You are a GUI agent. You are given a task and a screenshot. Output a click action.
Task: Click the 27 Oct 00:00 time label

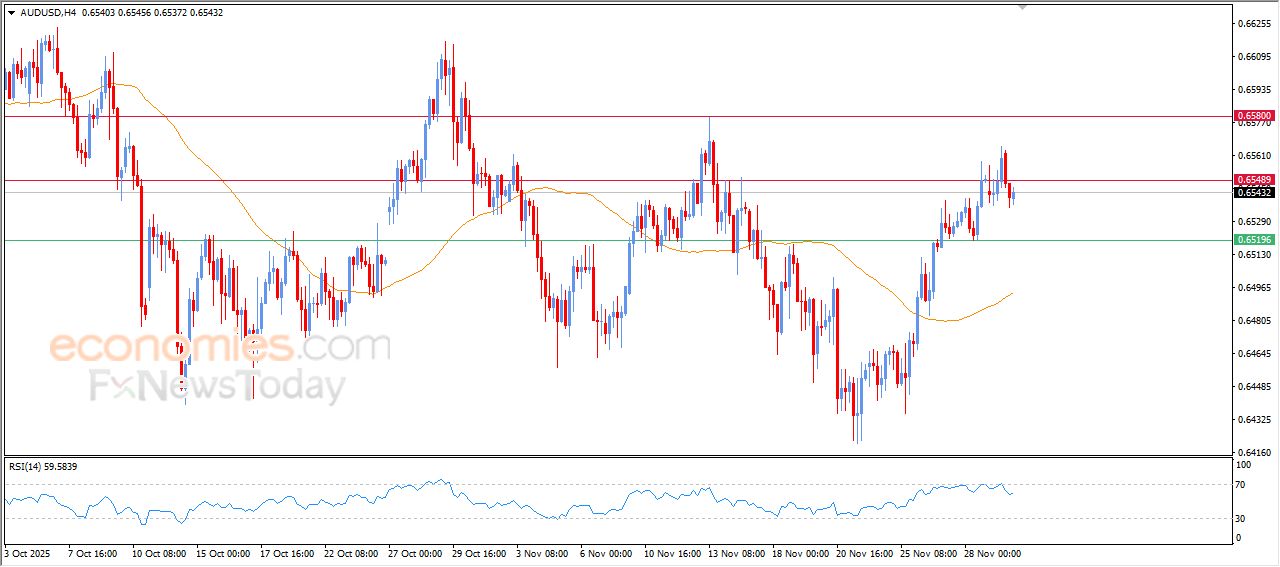point(415,553)
